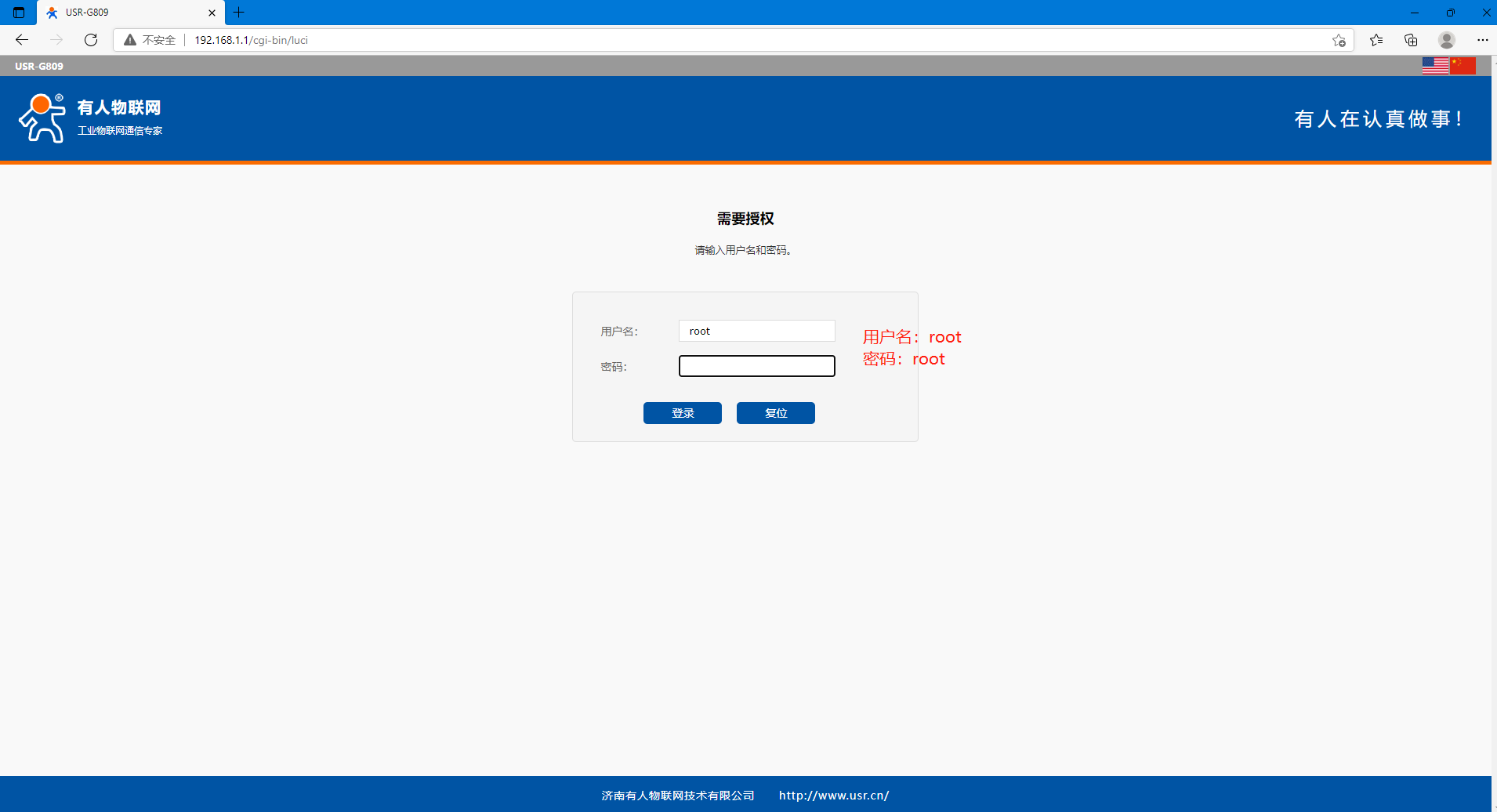
Task: Open a new browser tab
Action: [x=239, y=13]
